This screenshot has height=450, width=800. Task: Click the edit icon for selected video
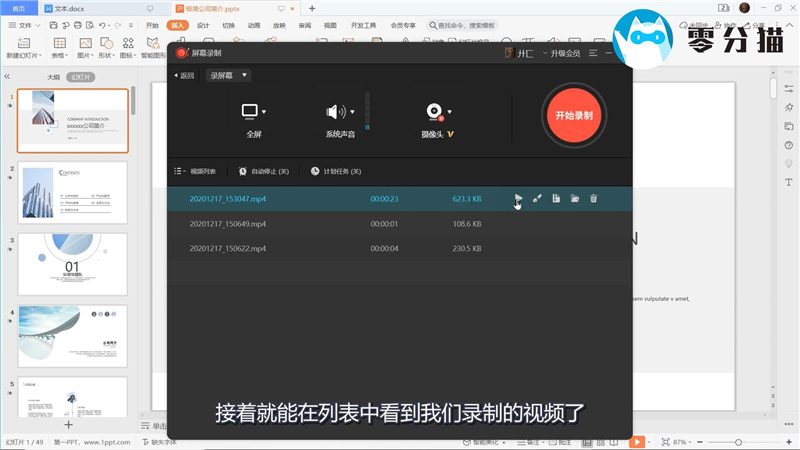537,199
